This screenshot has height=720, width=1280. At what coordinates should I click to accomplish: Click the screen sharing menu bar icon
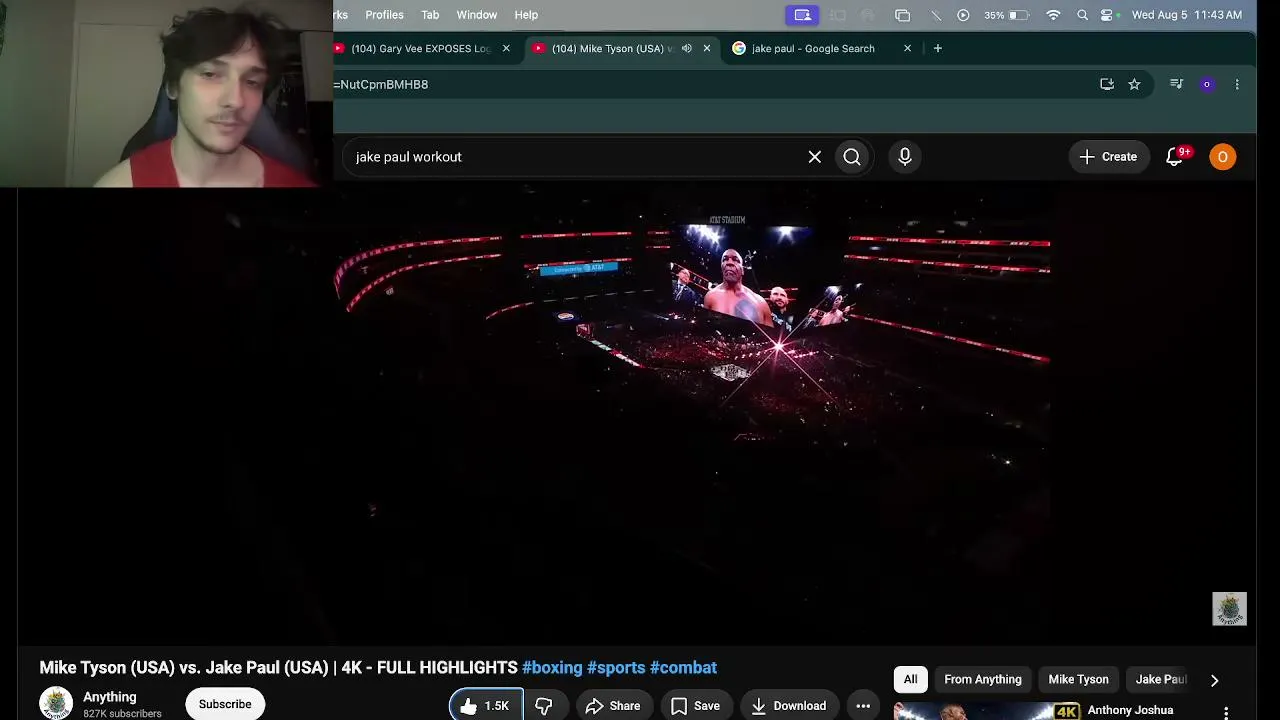pyautogui.click(x=802, y=15)
